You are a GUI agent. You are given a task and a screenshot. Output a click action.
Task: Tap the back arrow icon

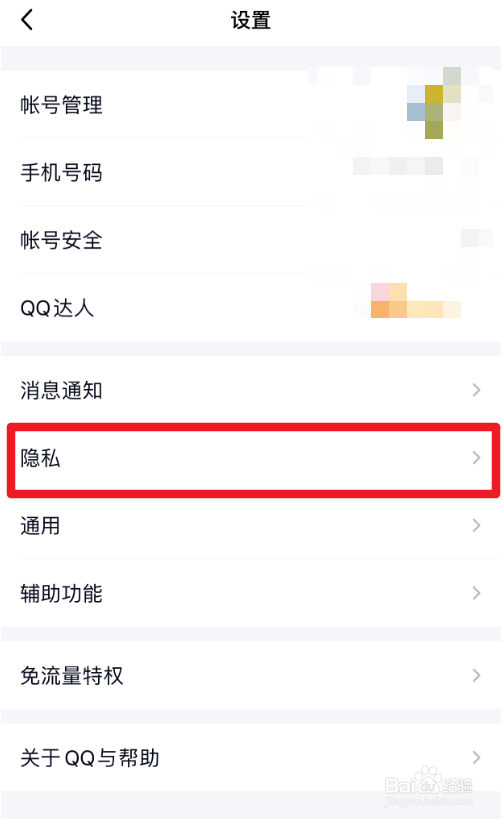click(27, 20)
